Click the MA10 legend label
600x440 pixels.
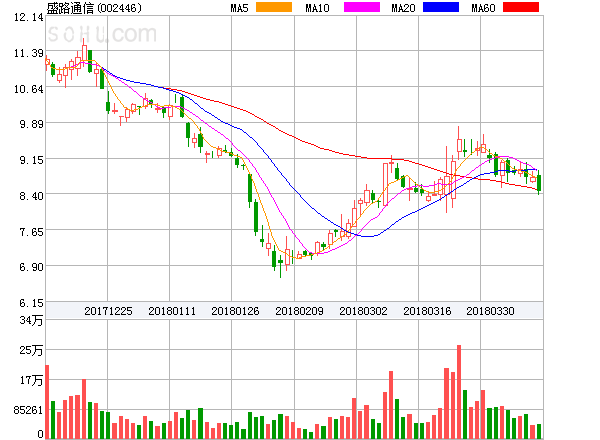click(x=318, y=8)
